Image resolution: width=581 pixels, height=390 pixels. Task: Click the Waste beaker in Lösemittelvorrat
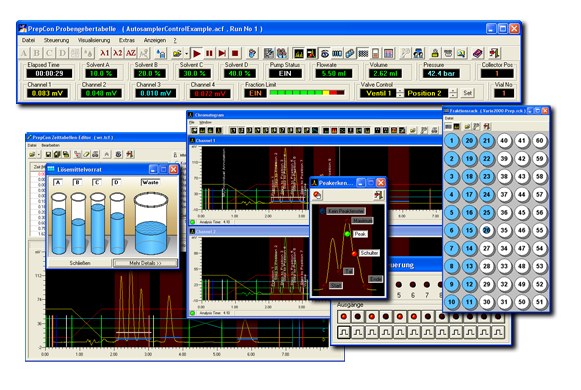(151, 223)
